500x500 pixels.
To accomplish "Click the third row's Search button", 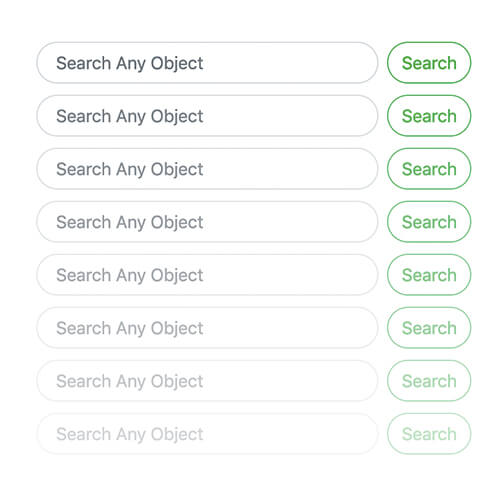I will pyautogui.click(x=429, y=169).
